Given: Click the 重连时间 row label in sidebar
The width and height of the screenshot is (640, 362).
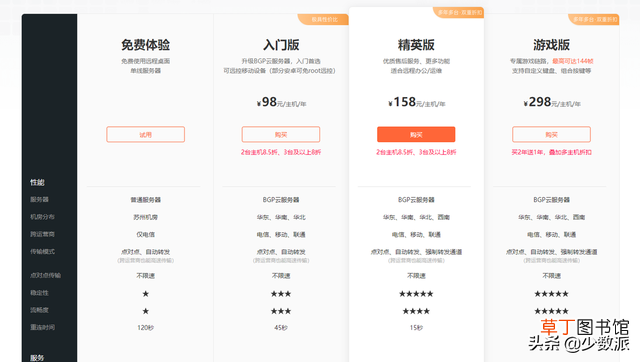Looking at the screenshot, I should [42, 327].
